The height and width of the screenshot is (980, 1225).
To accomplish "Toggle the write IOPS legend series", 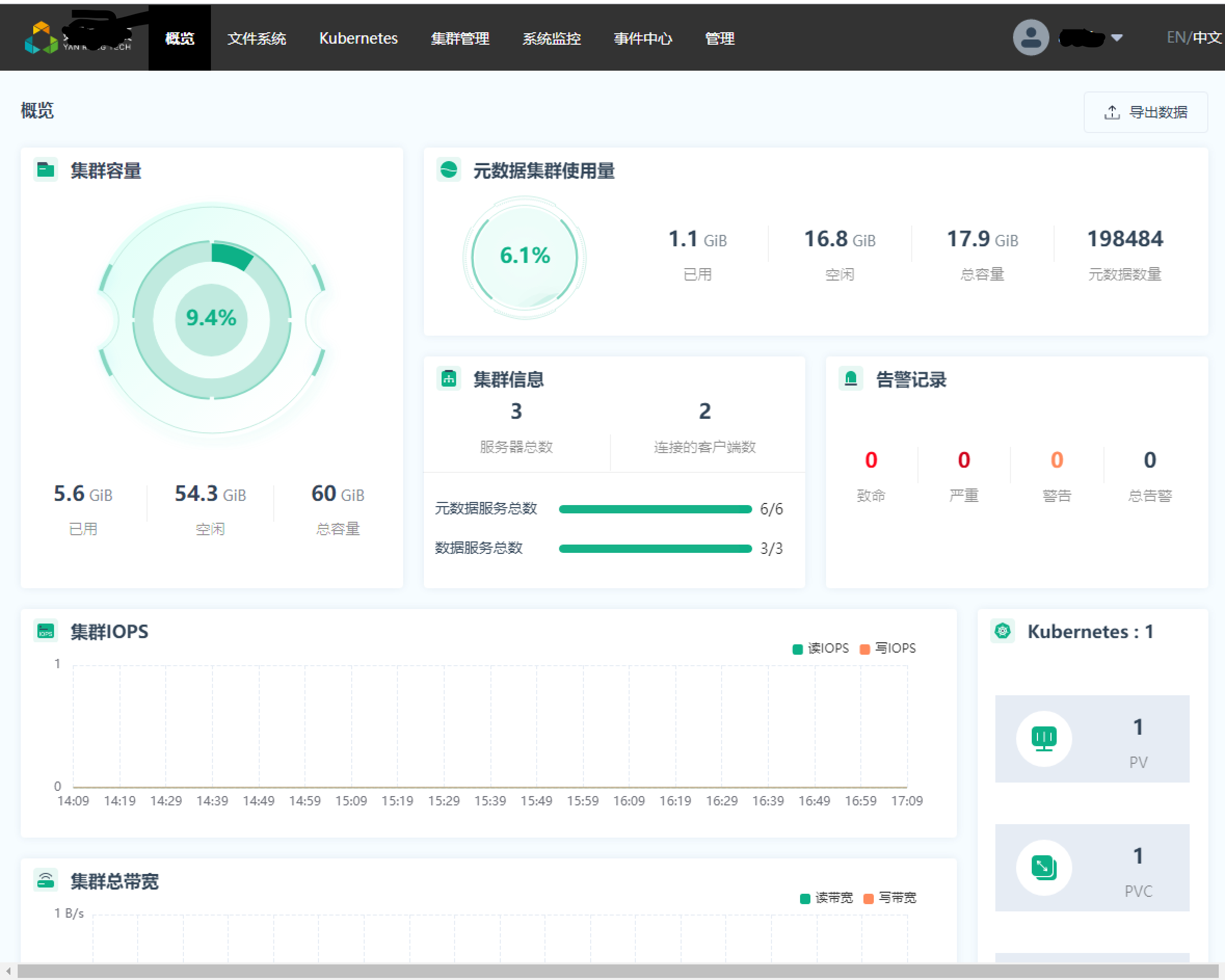I will click(887, 648).
